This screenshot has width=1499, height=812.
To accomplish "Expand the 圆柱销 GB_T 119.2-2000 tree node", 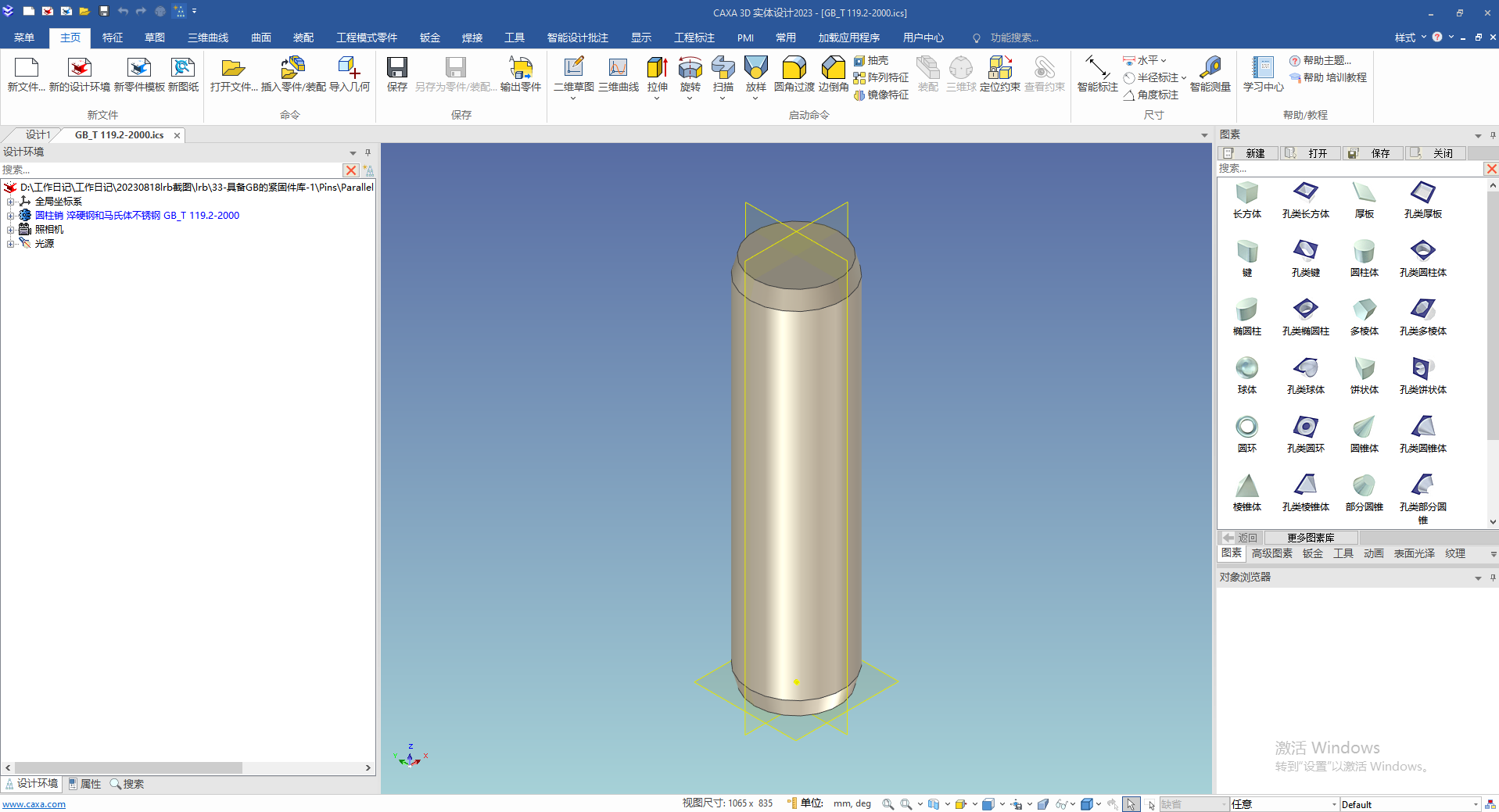I will [x=10, y=216].
